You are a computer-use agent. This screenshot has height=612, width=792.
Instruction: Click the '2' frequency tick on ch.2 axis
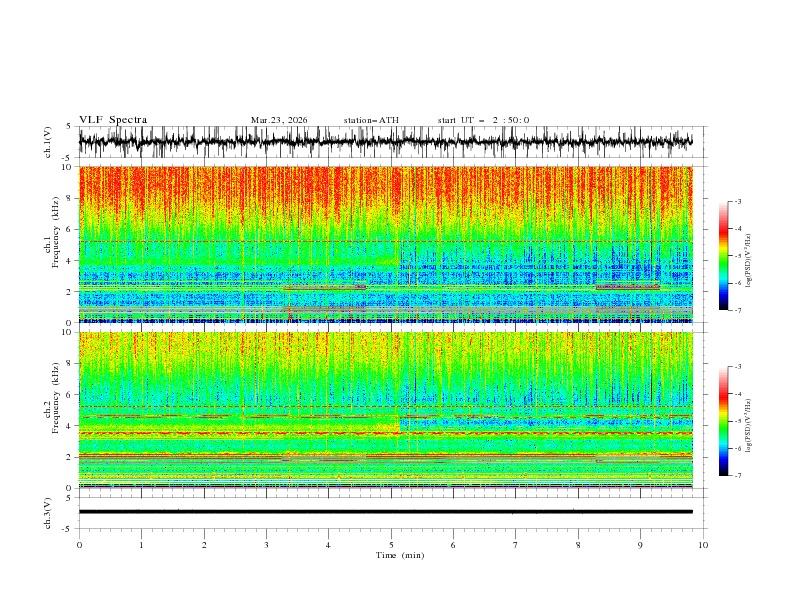coord(71,457)
